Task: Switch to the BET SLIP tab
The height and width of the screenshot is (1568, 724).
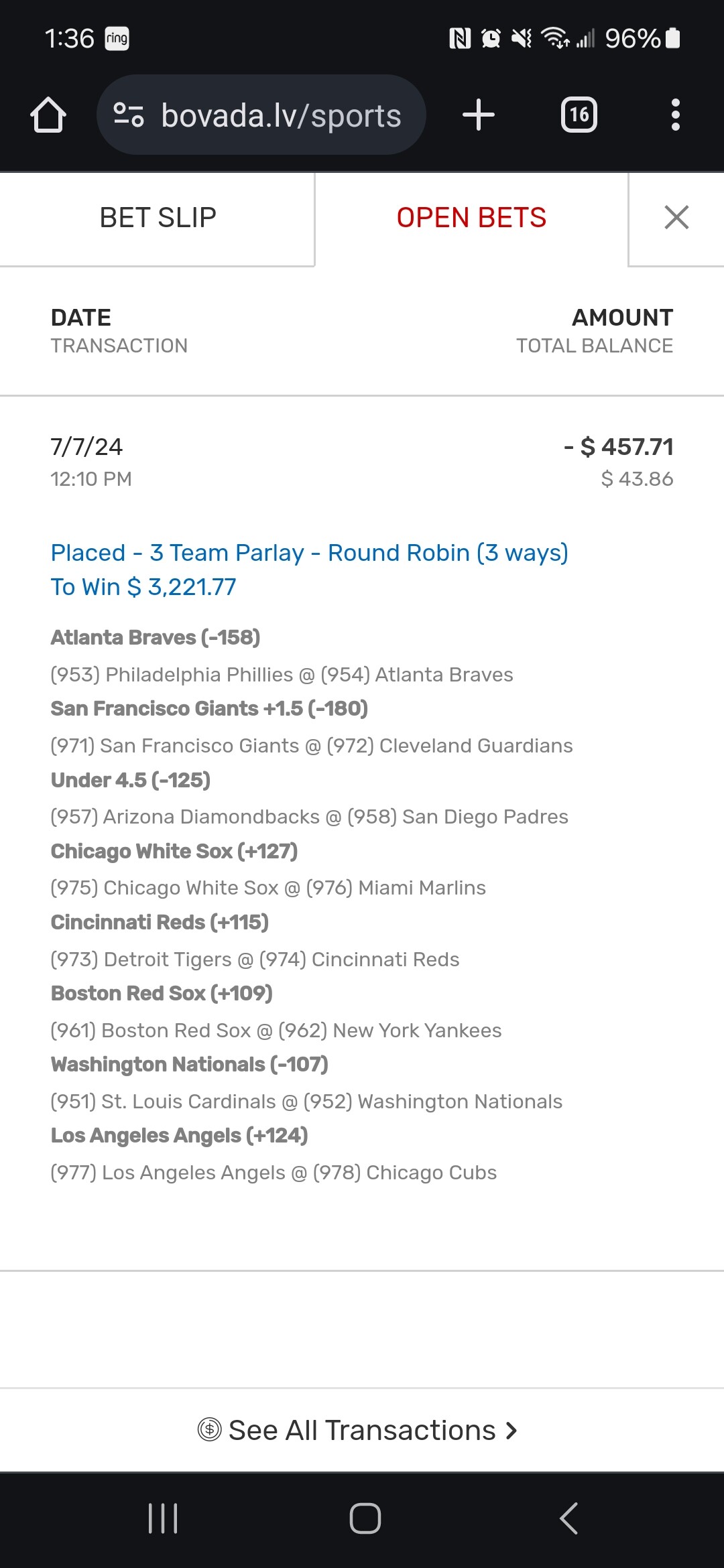Action: click(158, 218)
